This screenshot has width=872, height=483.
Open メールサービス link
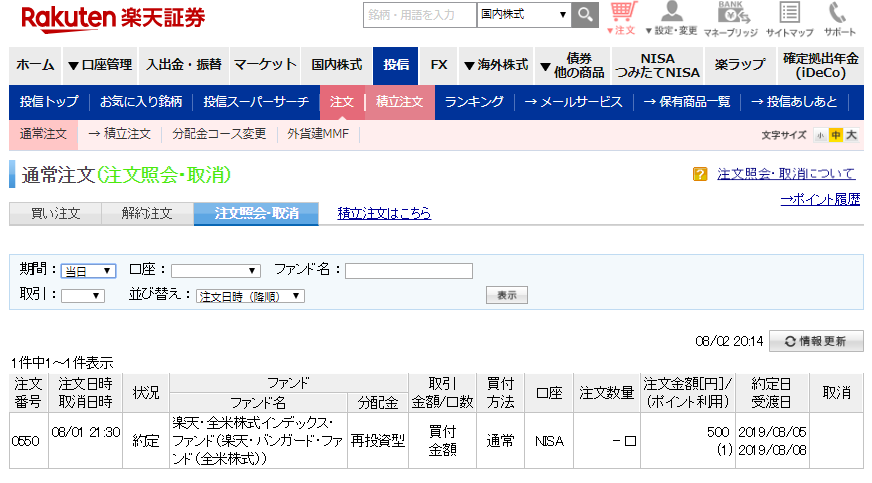[x=573, y=102]
